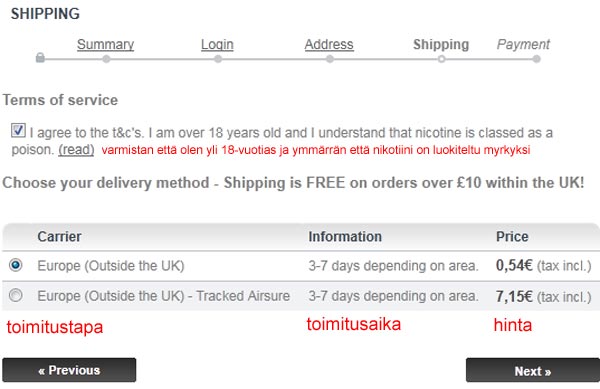Click the Payment step dot
The height and width of the screenshot is (389, 600).
point(536,59)
